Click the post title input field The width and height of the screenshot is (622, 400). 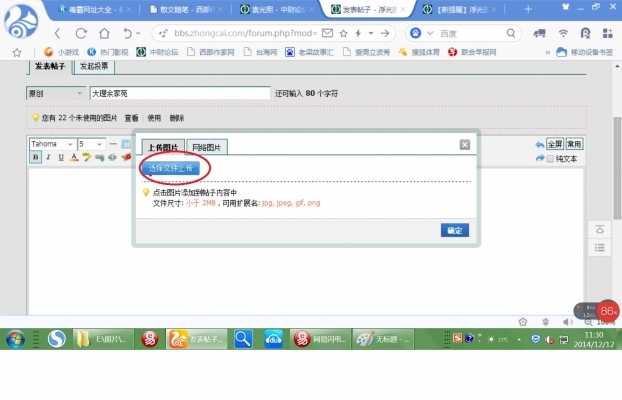[179, 93]
